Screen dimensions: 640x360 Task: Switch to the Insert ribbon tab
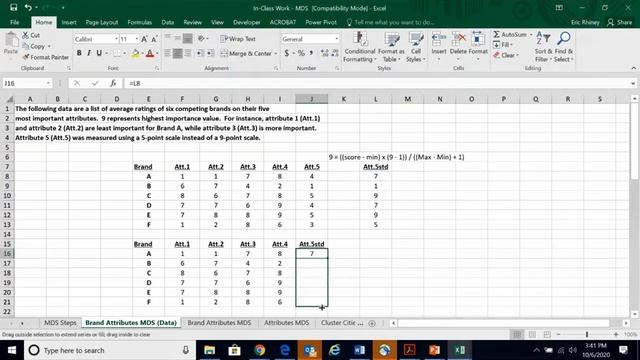pos(69,22)
